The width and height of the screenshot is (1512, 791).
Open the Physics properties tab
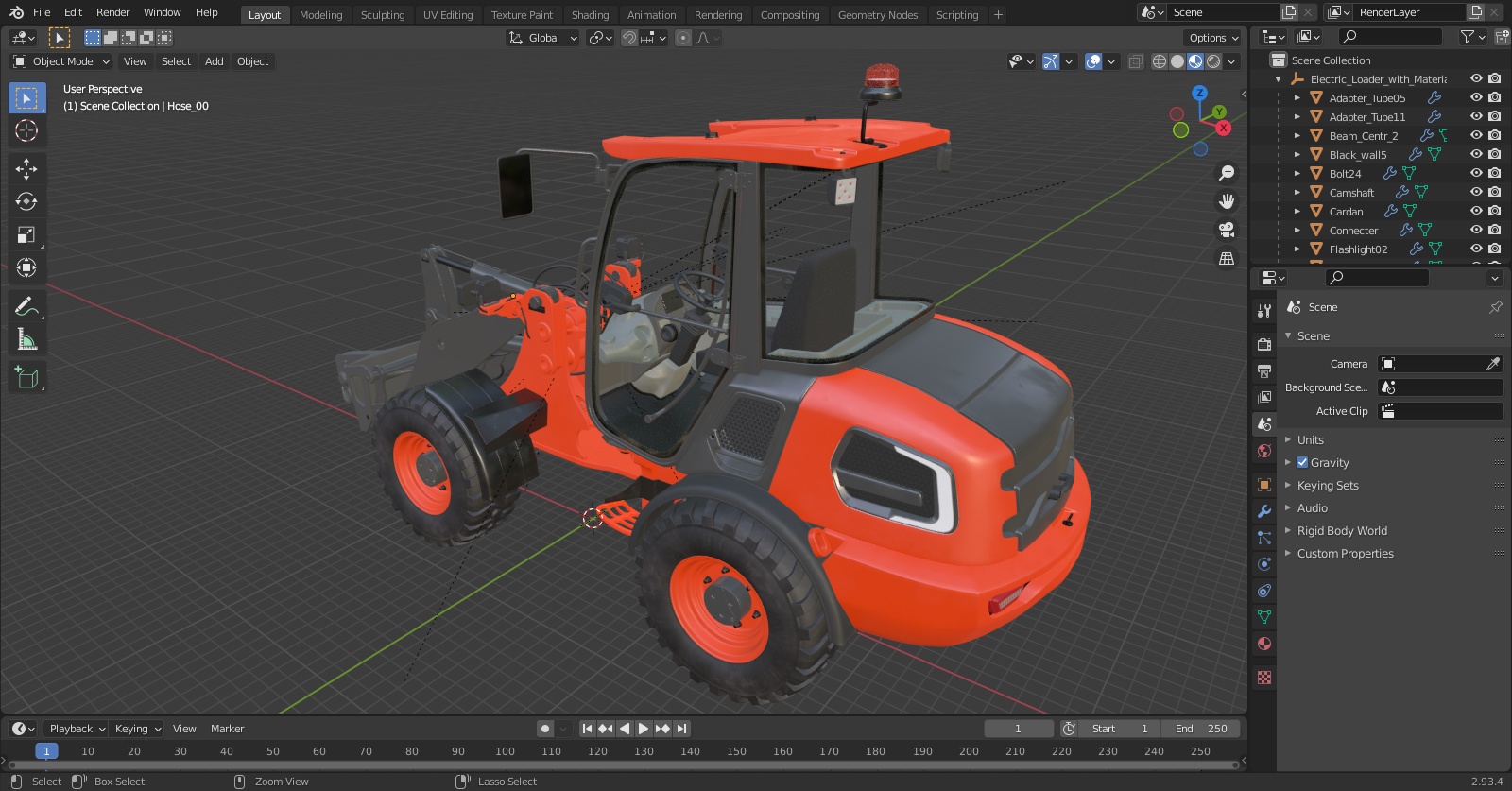click(x=1264, y=564)
